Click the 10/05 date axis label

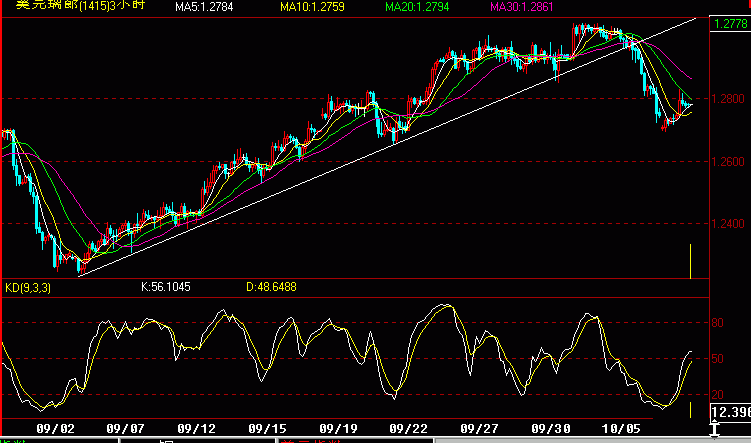point(621,429)
